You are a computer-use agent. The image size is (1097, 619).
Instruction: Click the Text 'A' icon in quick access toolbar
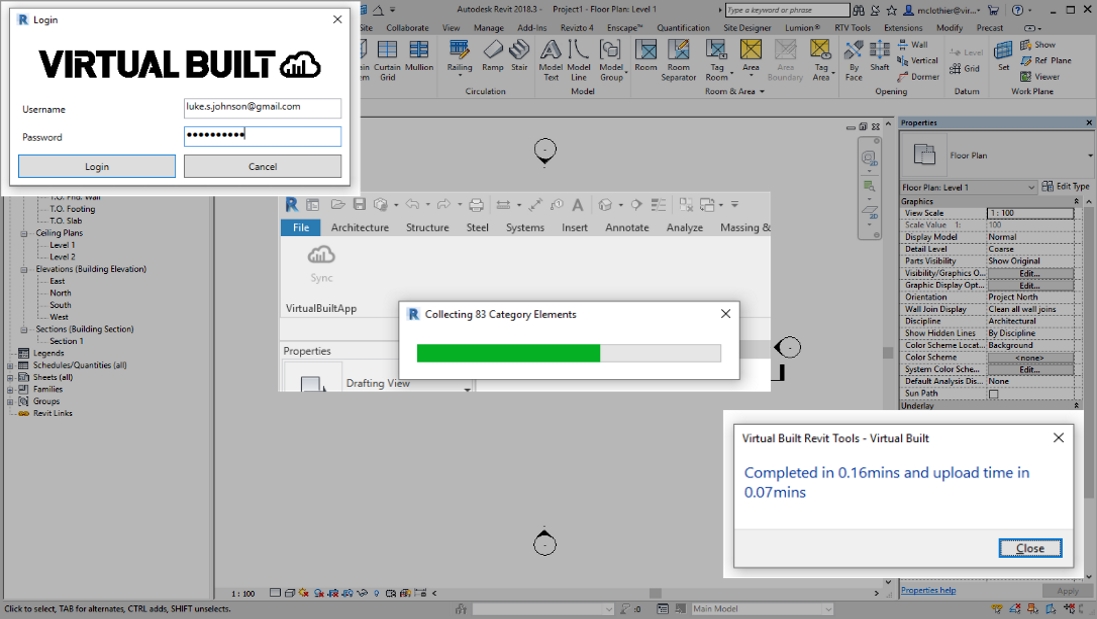point(577,205)
